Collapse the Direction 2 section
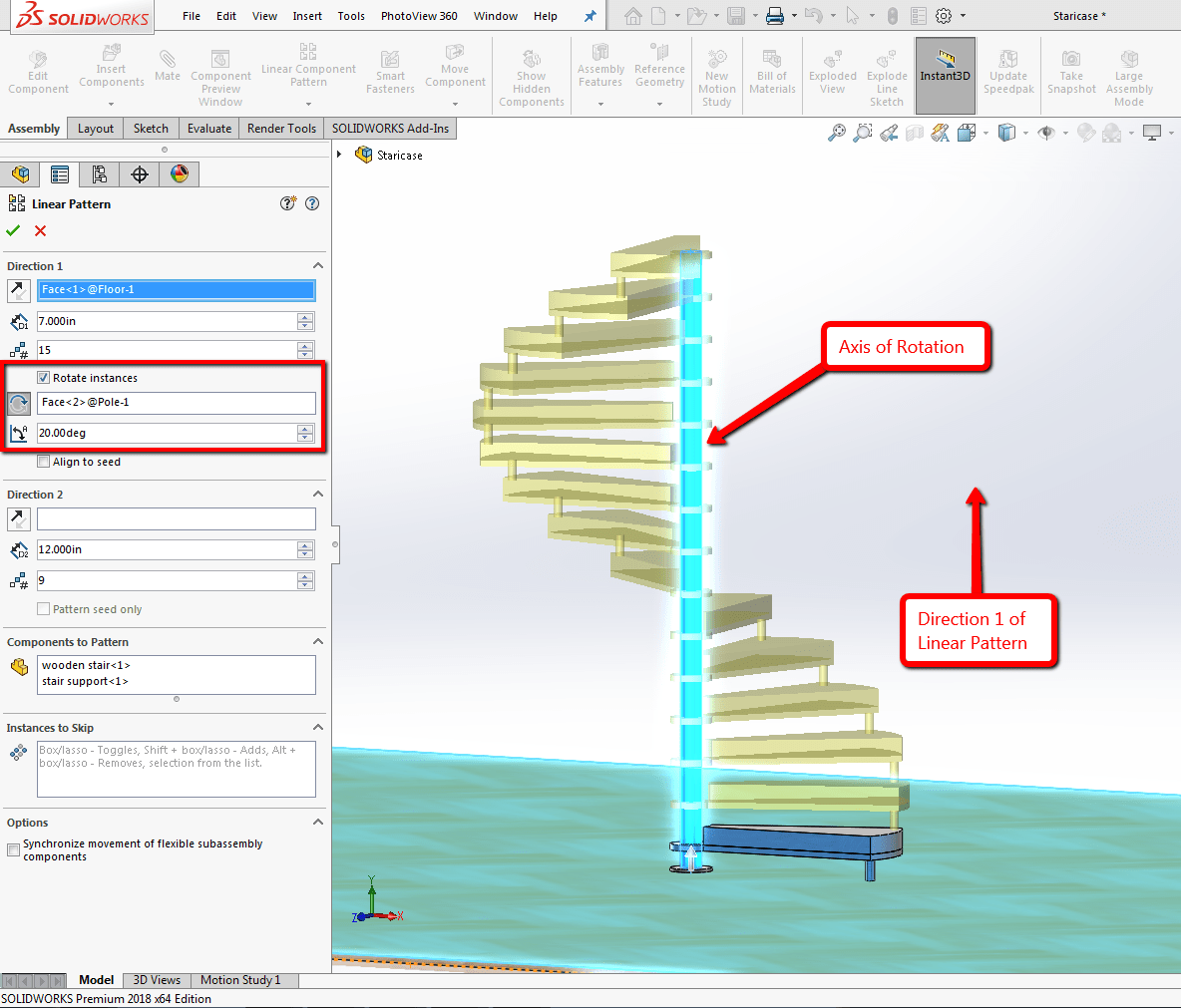 [317, 493]
